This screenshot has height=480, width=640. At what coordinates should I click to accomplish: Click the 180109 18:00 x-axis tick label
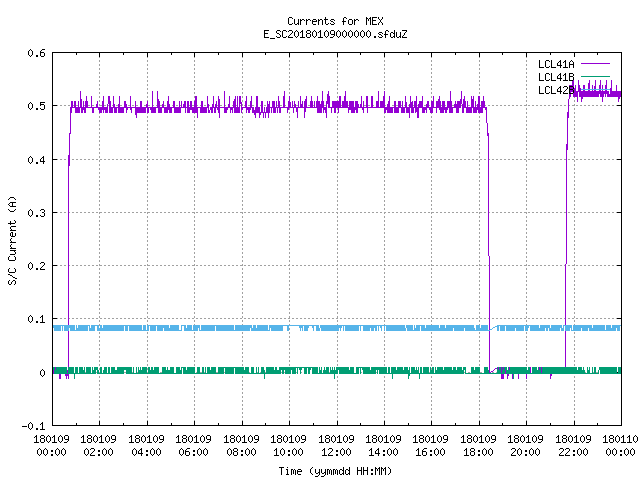point(478,446)
